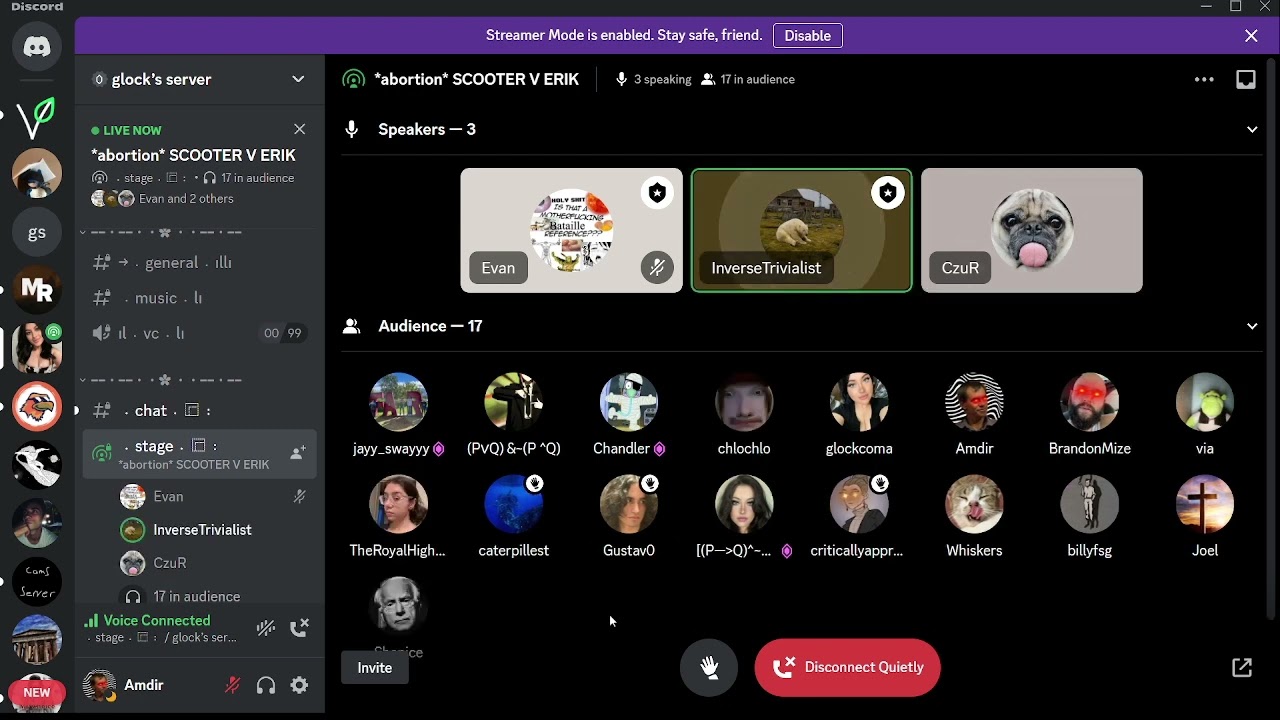
Task: Disconnect from voice via phone icon
Action: 299,628
